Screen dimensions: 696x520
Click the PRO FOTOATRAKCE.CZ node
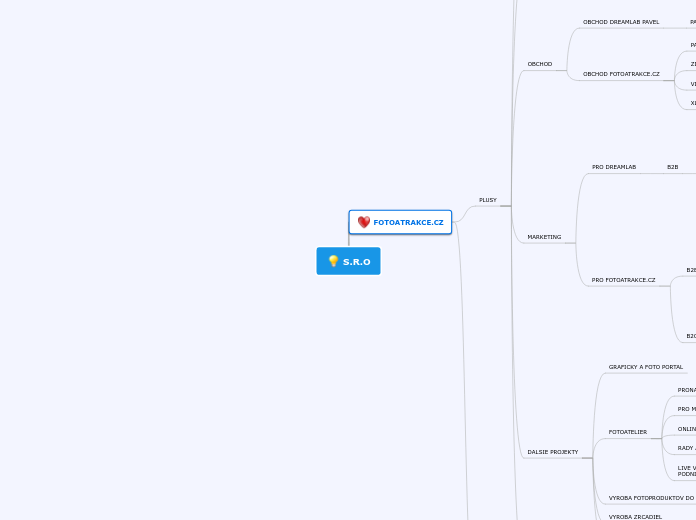623,280
